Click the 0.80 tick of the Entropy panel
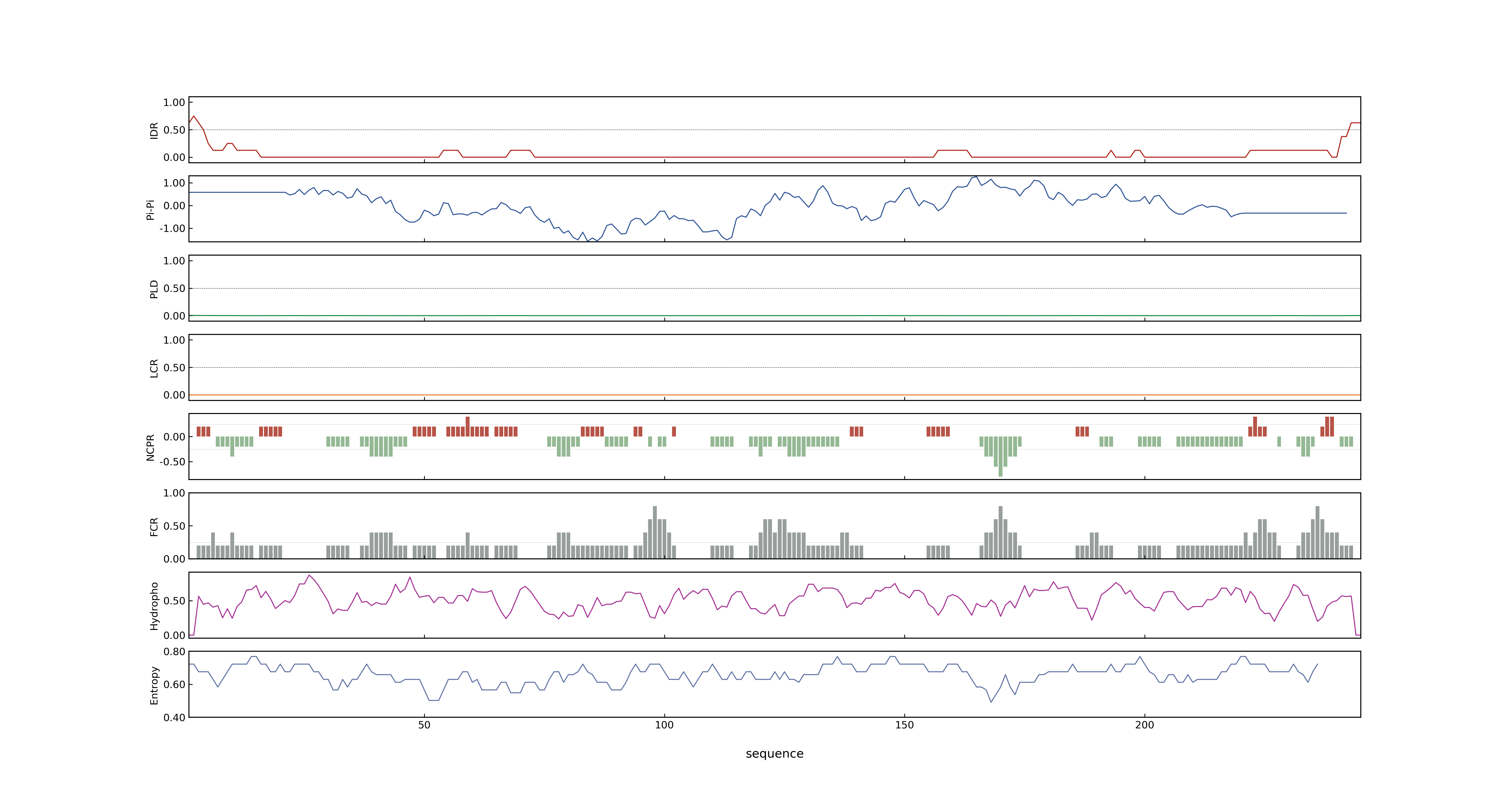 pyautogui.click(x=174, y=652)
